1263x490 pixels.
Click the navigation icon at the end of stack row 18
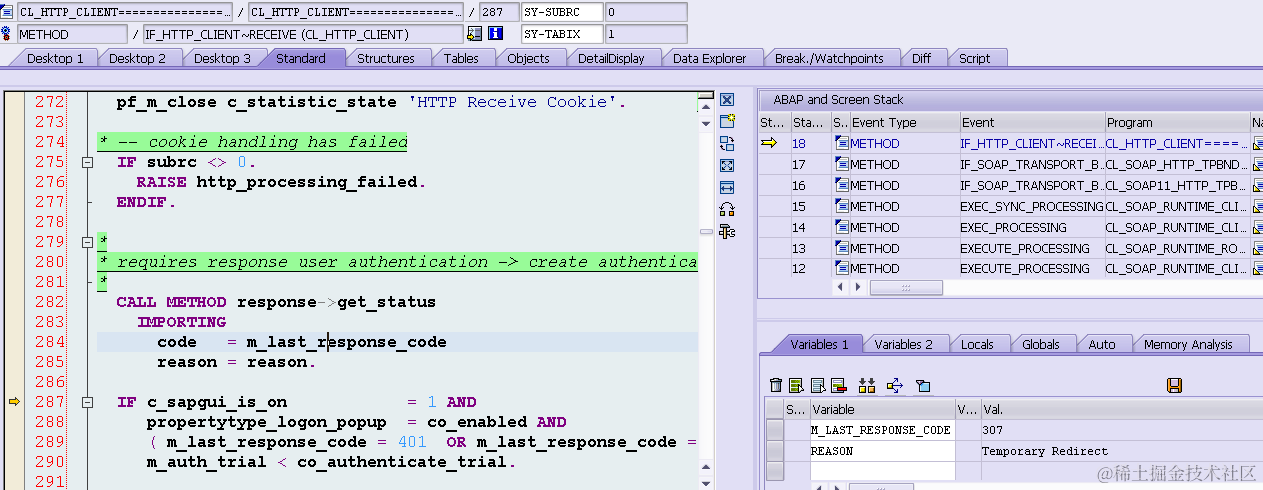click(x=1257, y=143)
